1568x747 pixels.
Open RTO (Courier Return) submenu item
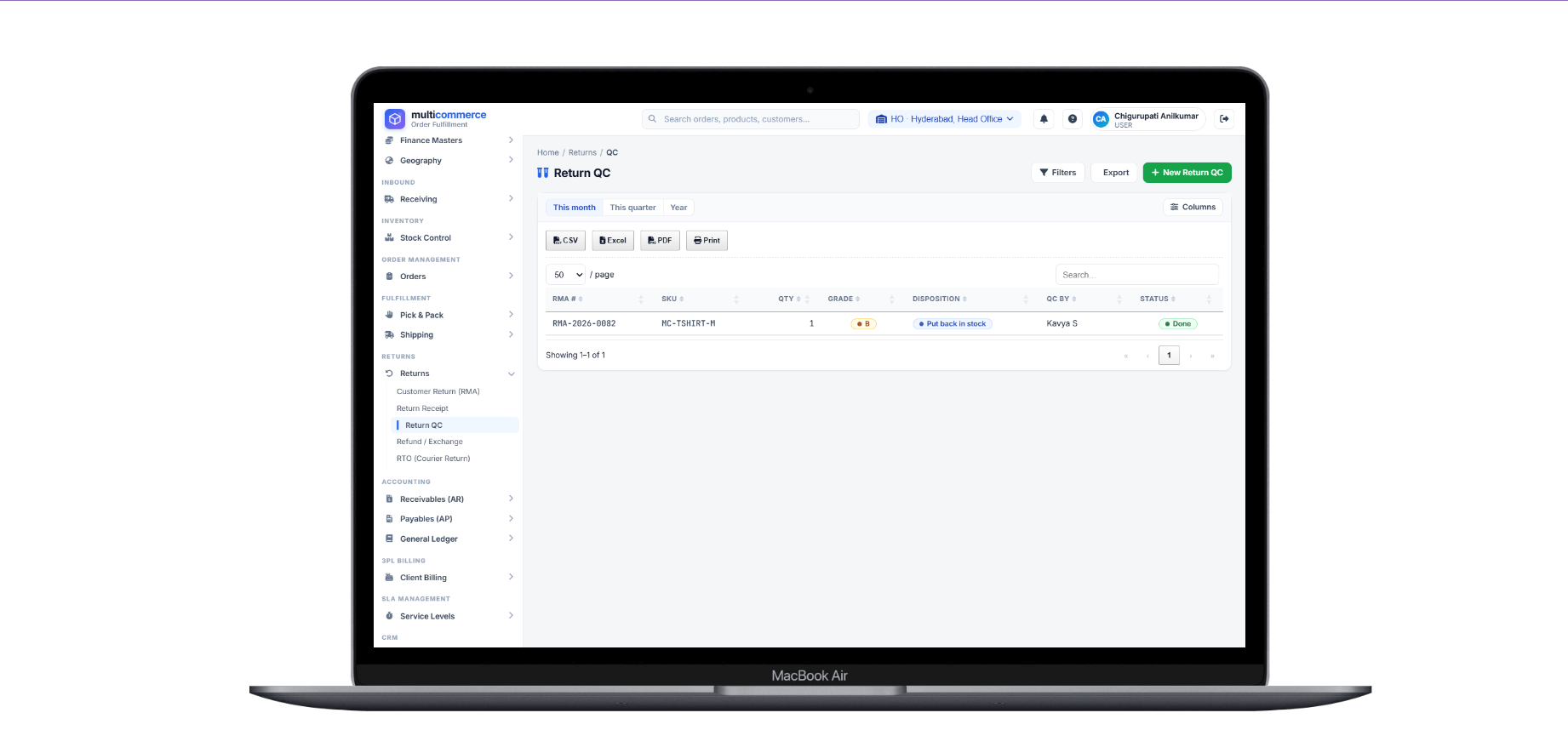tap(433, 459)
